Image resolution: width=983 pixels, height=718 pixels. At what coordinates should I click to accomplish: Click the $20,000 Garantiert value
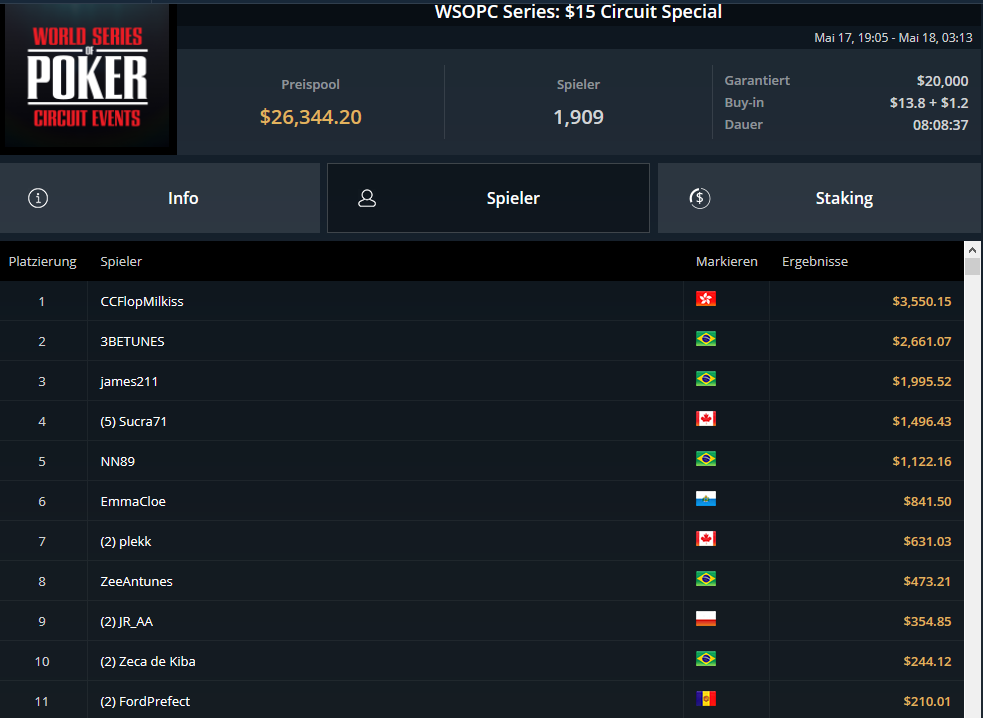(x=942, y=80)
